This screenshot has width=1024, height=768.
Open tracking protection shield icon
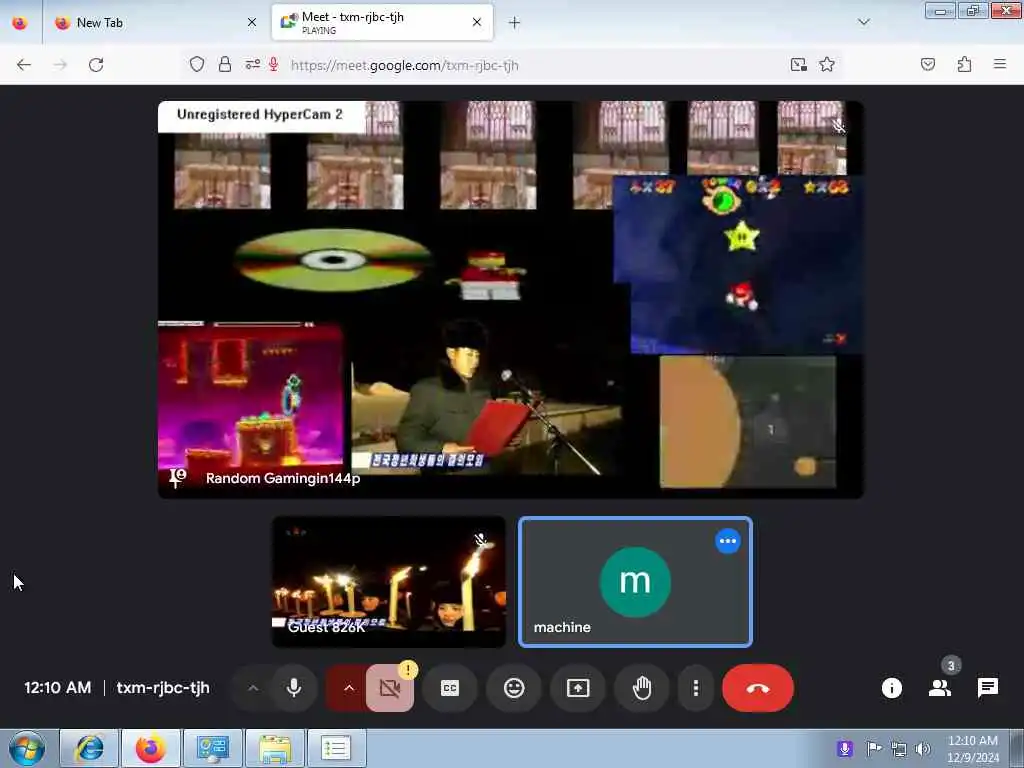(197, 65)
